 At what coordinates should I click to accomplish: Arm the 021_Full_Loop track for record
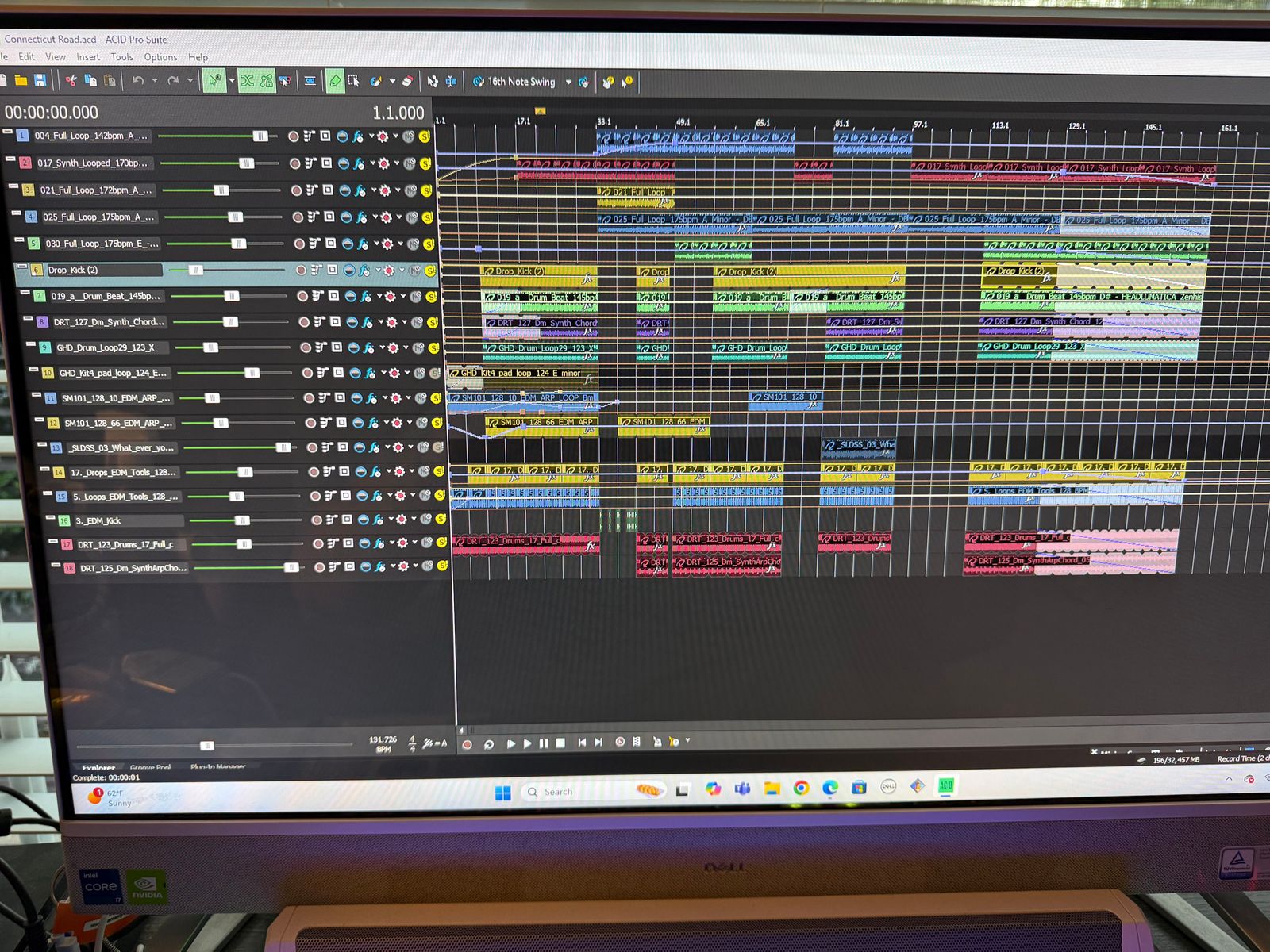(x=296, y=190)
